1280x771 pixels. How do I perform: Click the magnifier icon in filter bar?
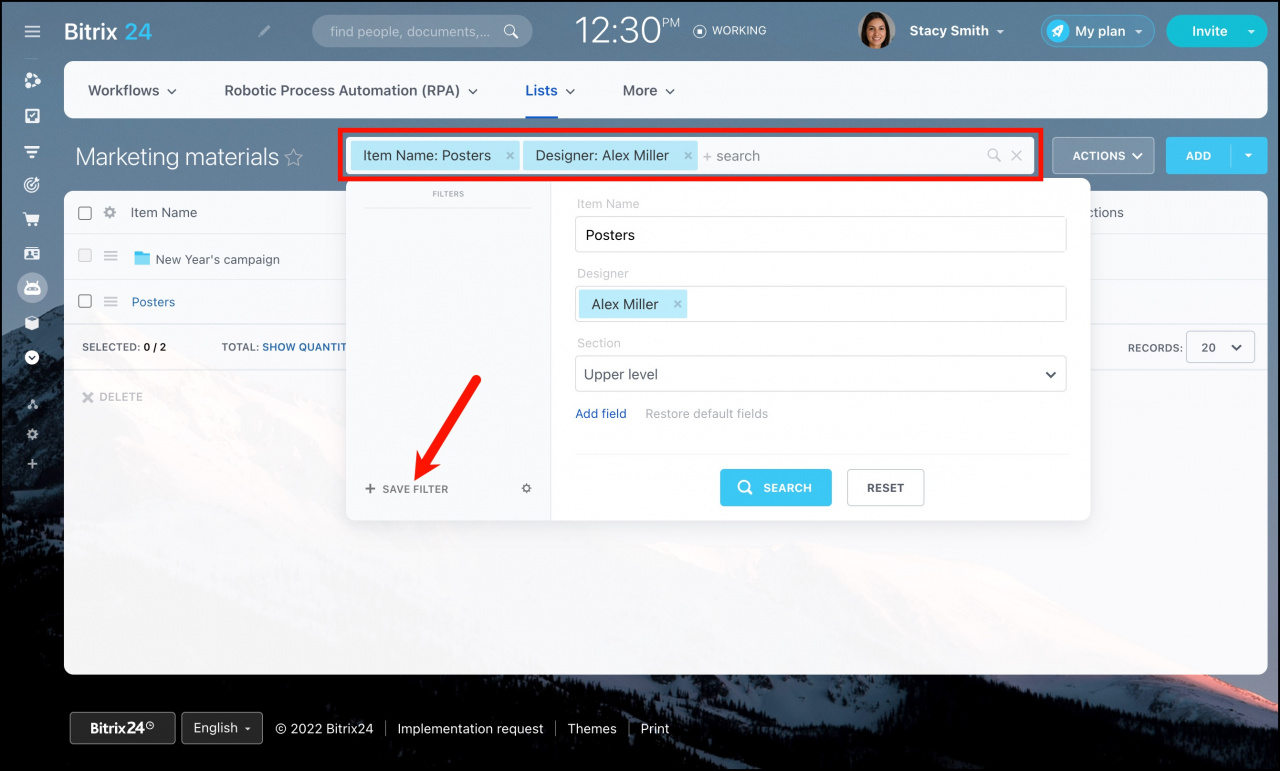coord(993,155)
